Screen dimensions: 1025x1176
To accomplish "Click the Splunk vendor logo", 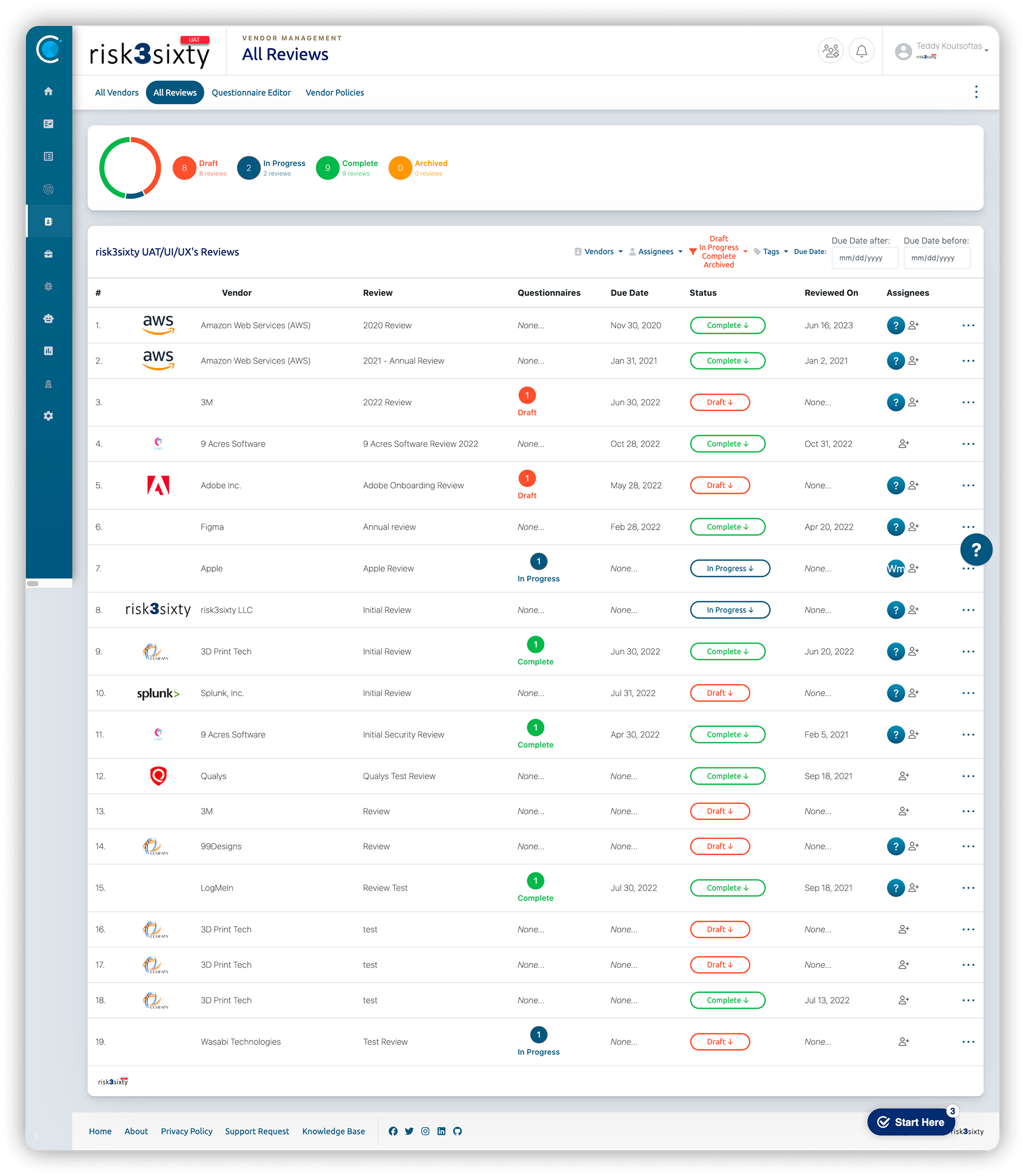I will click(x=159, y=694).
